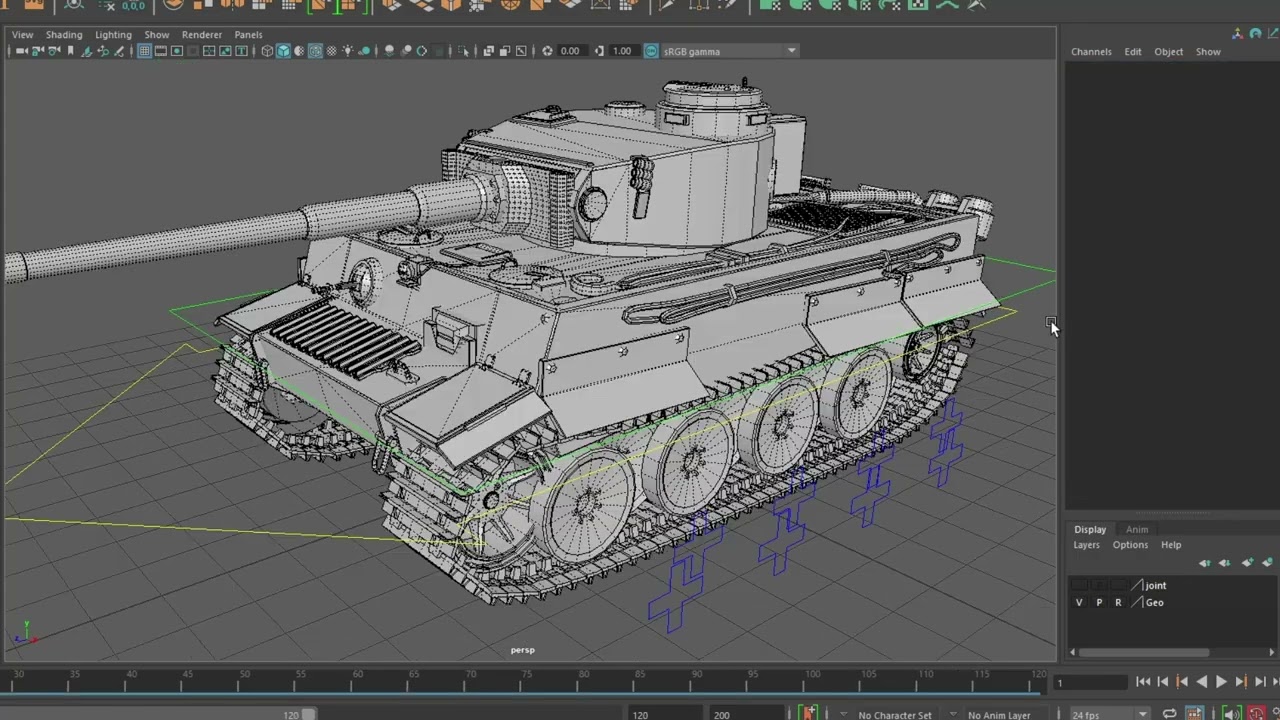
Task: Click the Move Layer Up icon
Action: (1205, 563)
